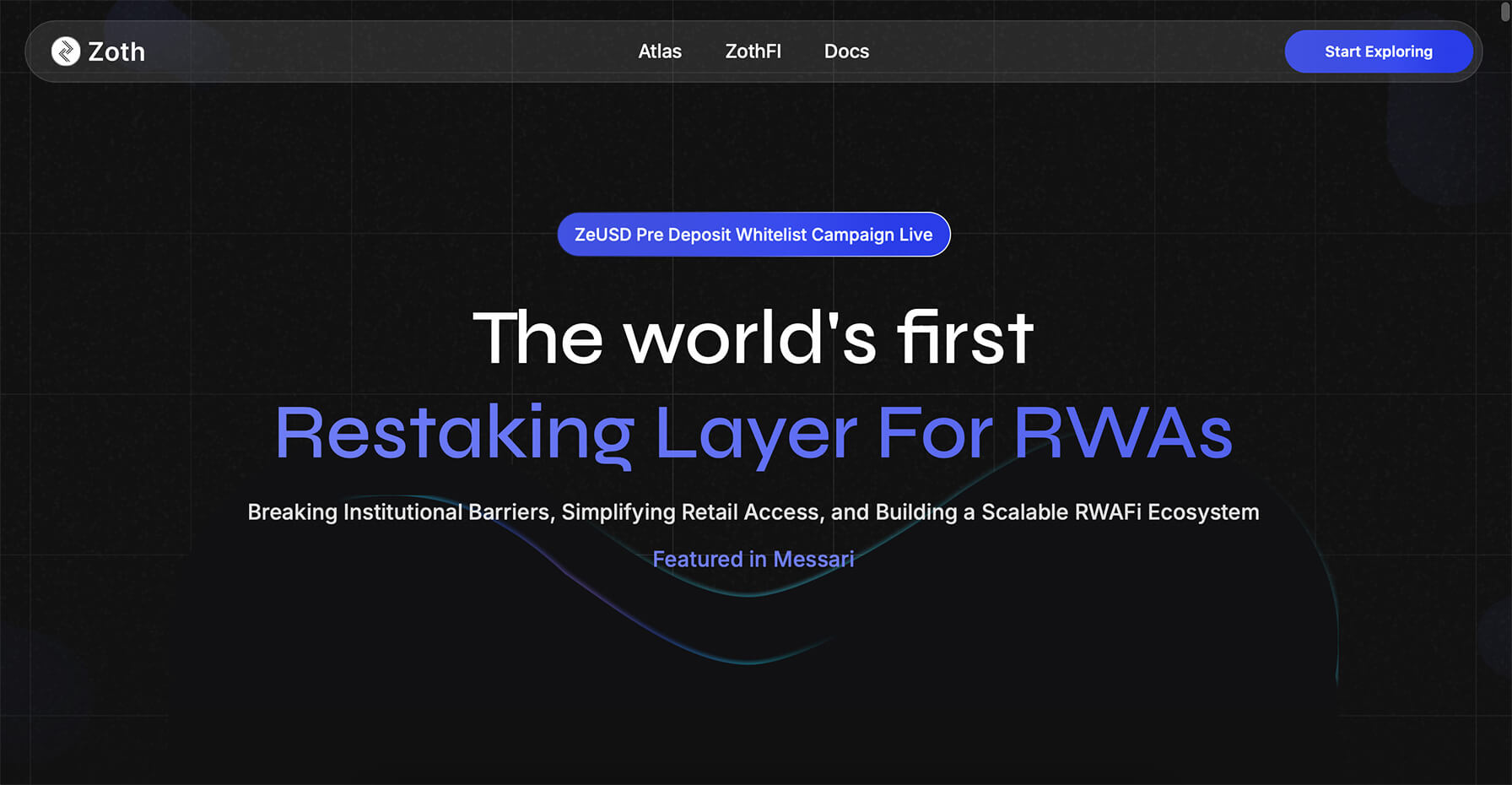Click the "The world's first" heading
Image resolution: width=1512 pixels, height=785 pixels.
[x=753, y=338]
